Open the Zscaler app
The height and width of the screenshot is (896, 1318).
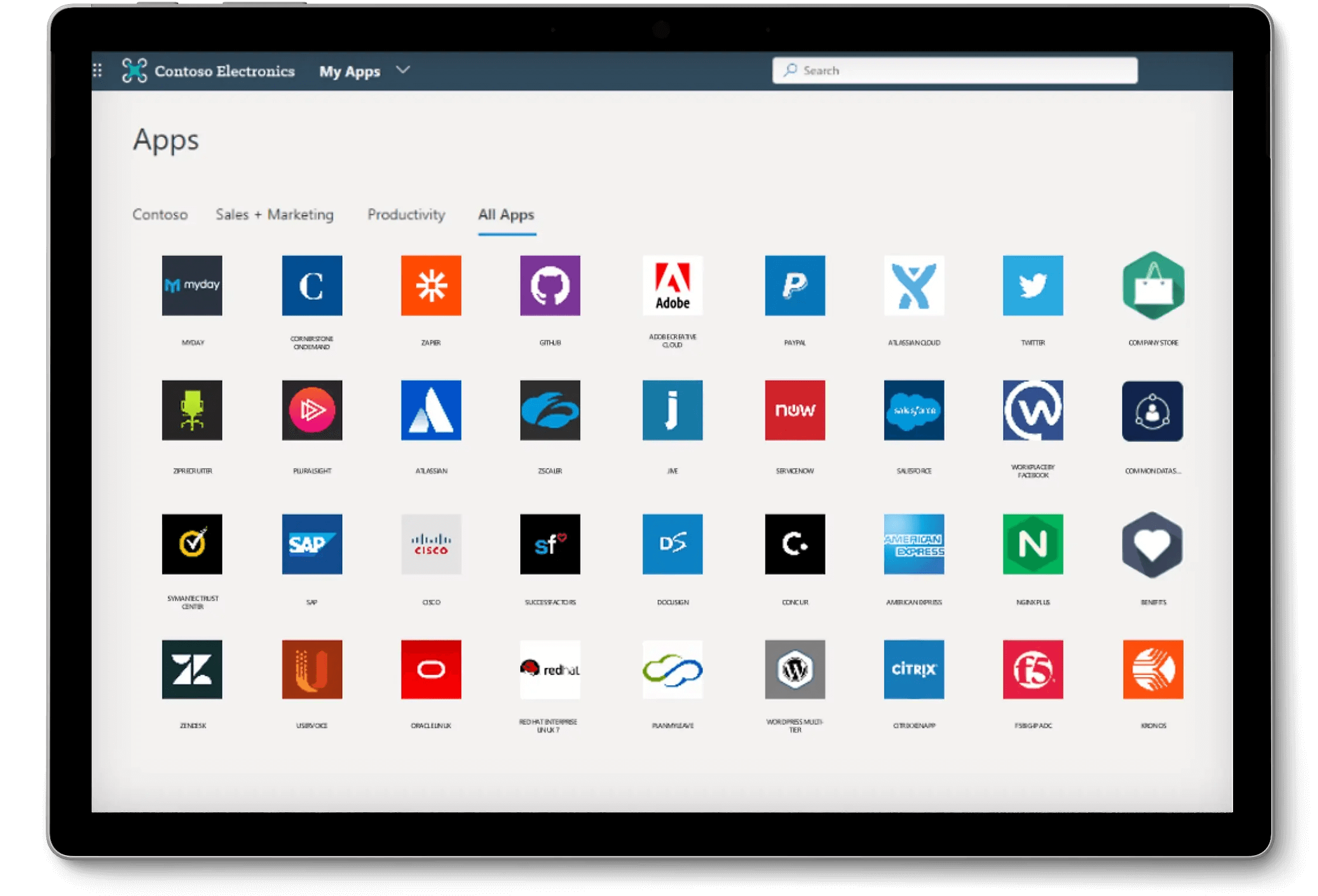pos(550,410)
